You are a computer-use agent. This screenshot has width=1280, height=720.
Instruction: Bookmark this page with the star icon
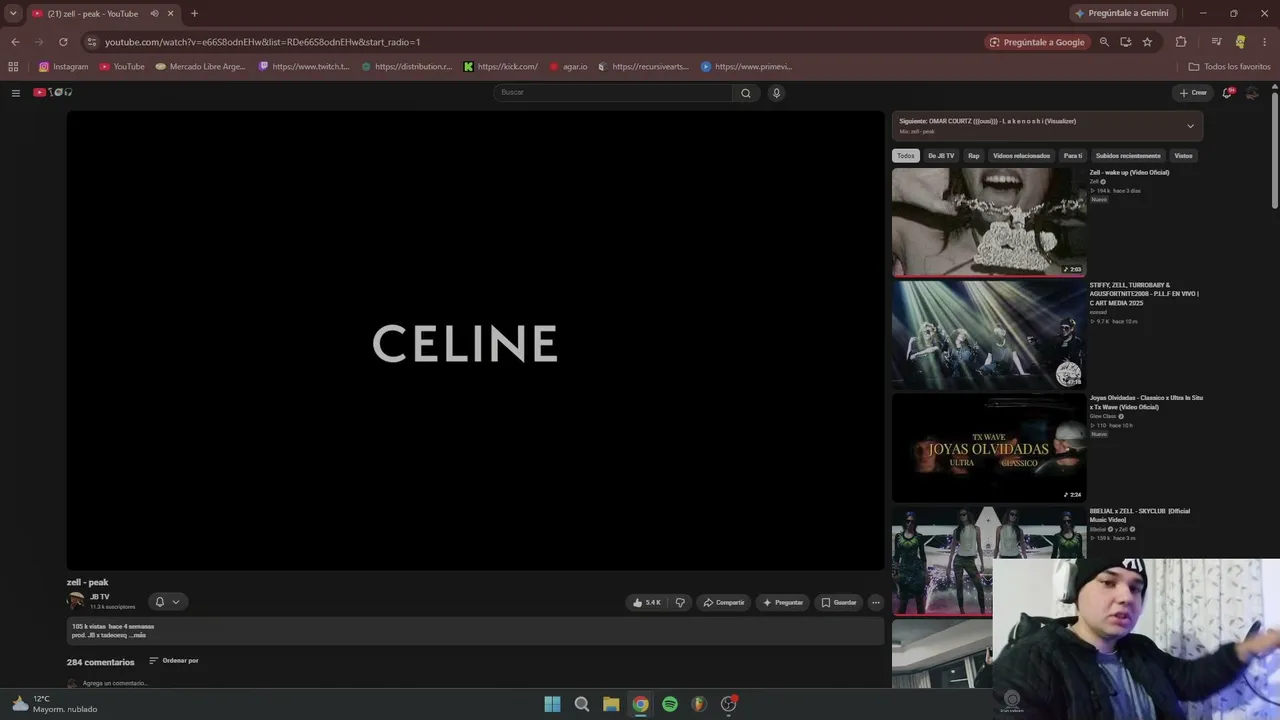click(x=1147, y=42)
